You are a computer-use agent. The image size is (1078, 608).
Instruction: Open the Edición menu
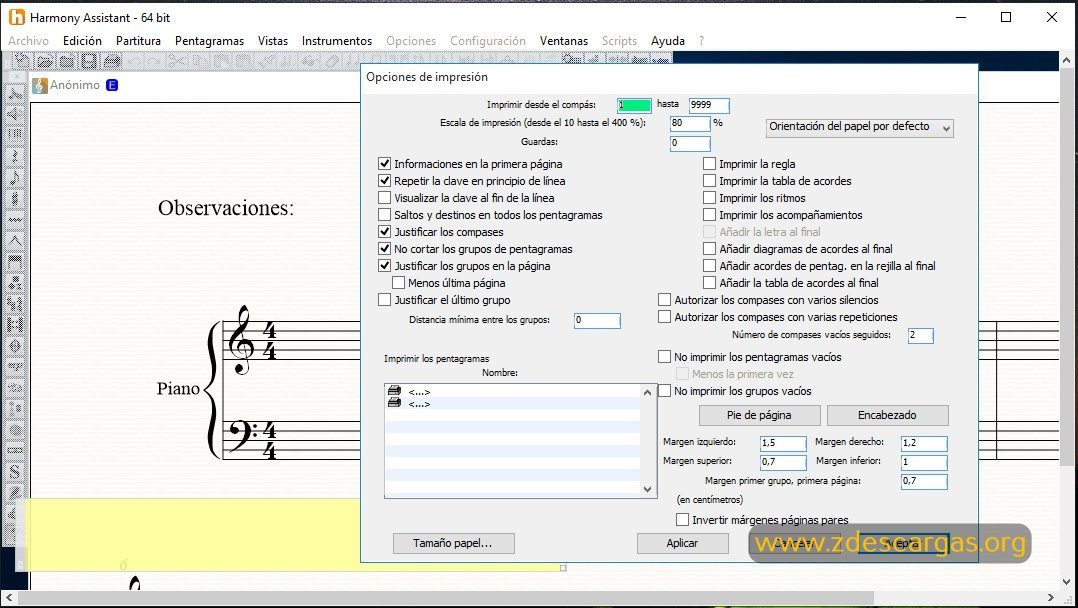pyautogui.click(x=82, y=41)
